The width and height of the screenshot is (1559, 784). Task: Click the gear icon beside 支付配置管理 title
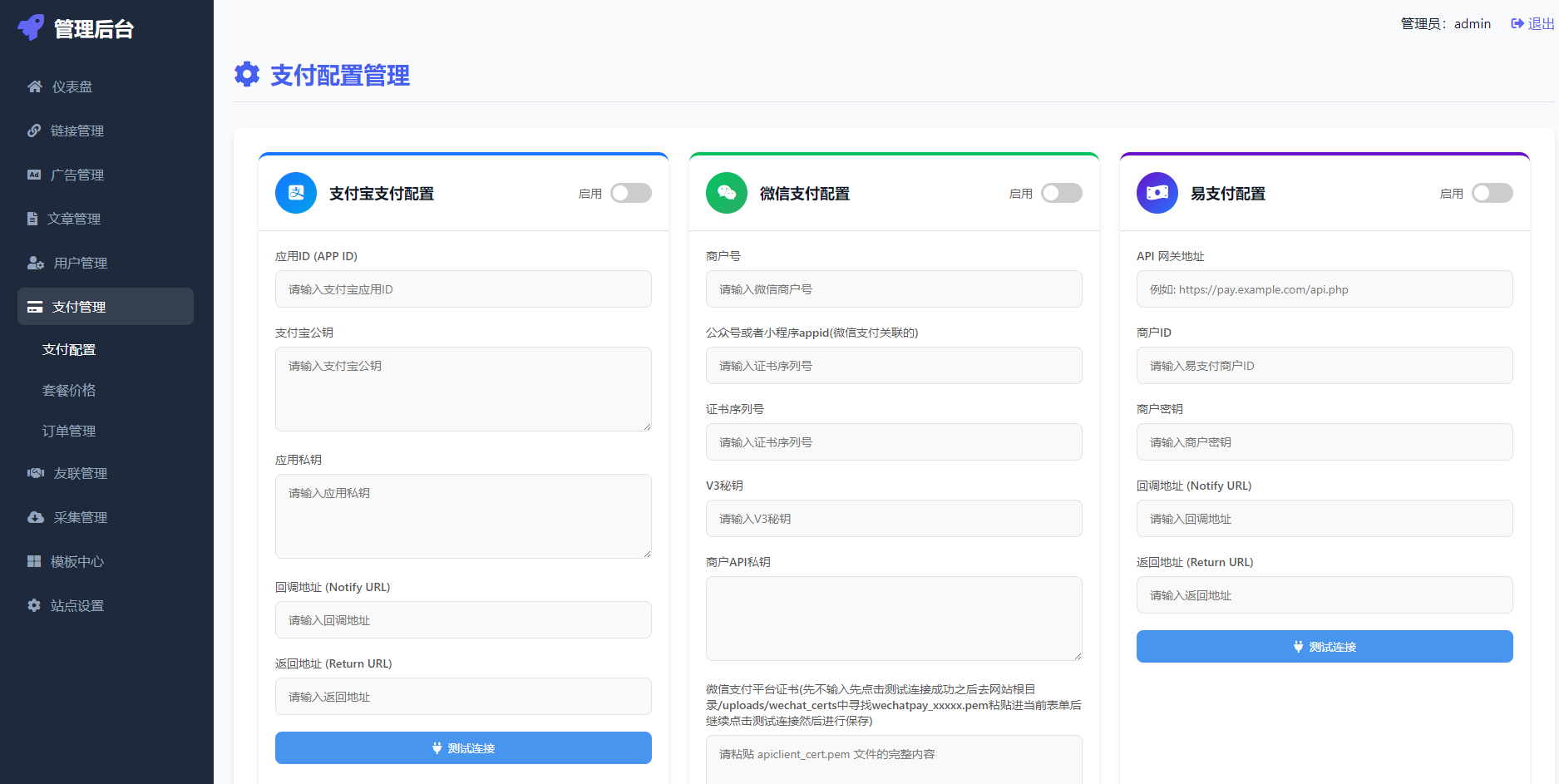247,75
